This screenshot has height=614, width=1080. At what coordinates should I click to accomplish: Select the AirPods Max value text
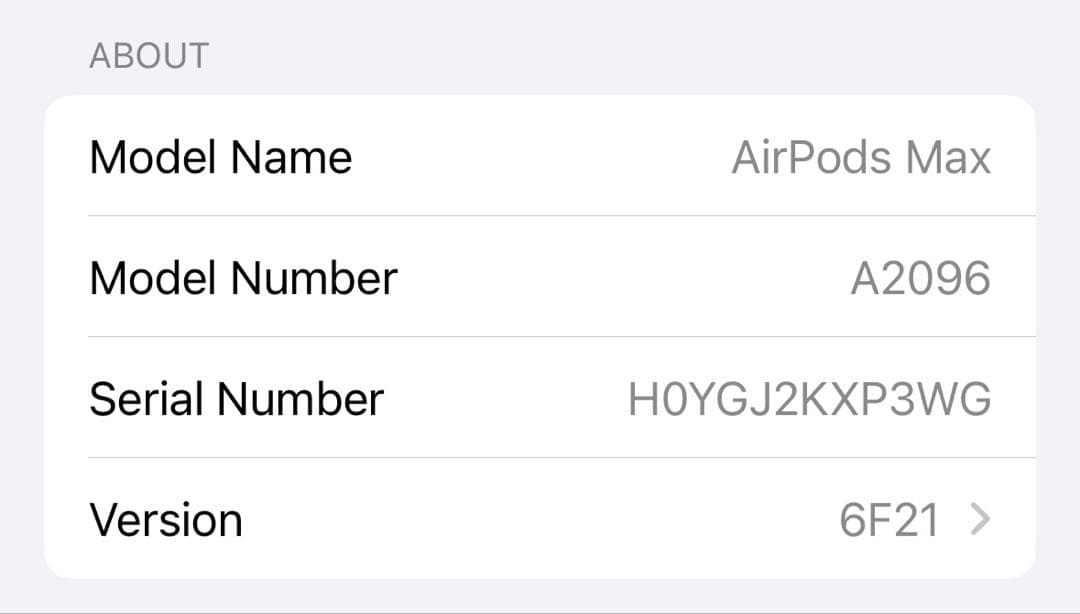click(862, 158)
